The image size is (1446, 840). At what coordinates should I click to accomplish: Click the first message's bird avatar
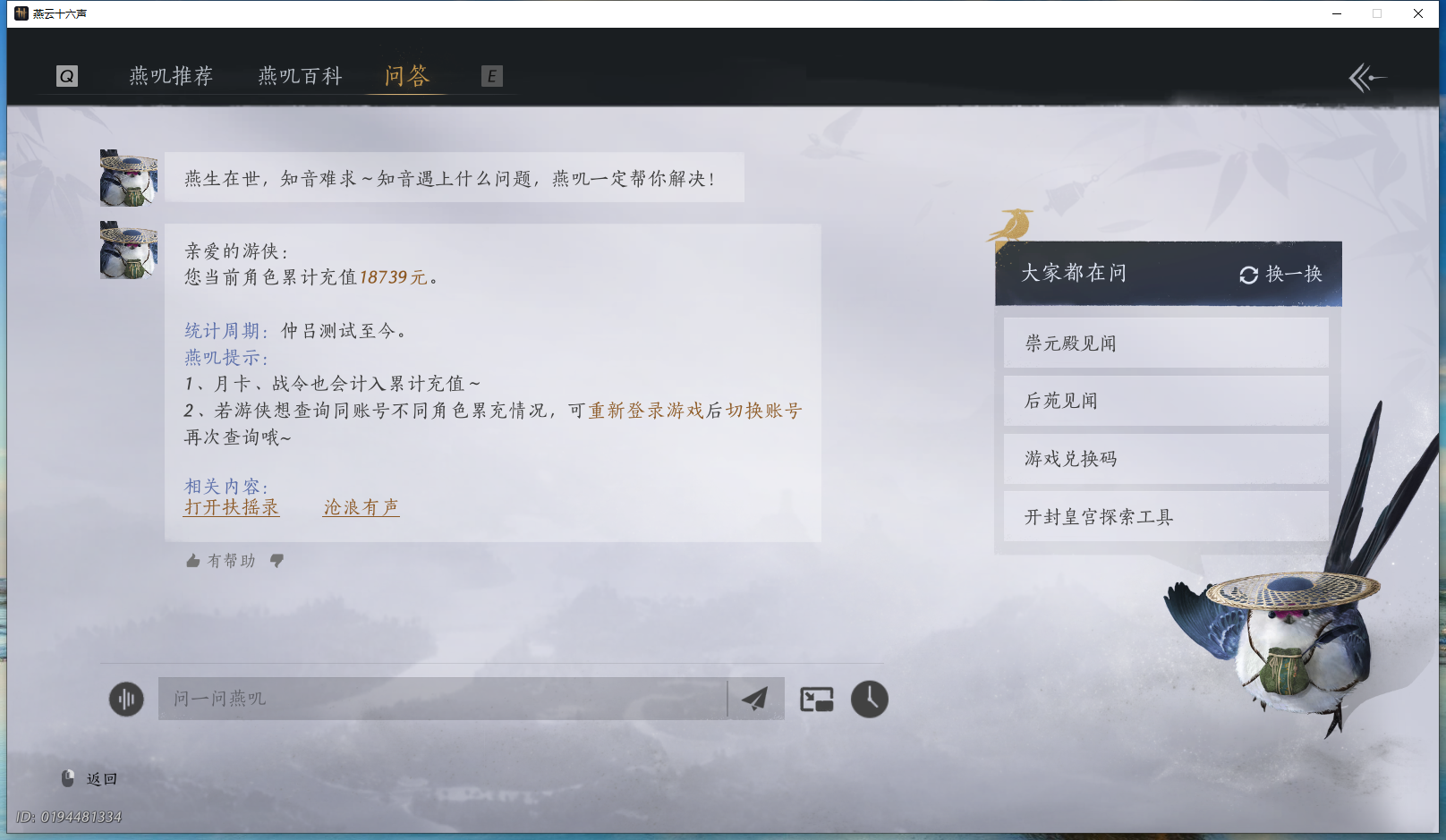pos(129,178)
